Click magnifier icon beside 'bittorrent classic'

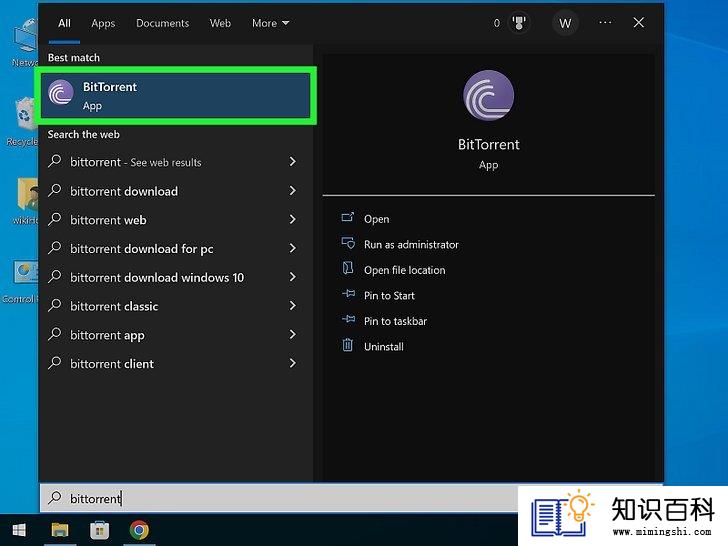coord(55,306)
